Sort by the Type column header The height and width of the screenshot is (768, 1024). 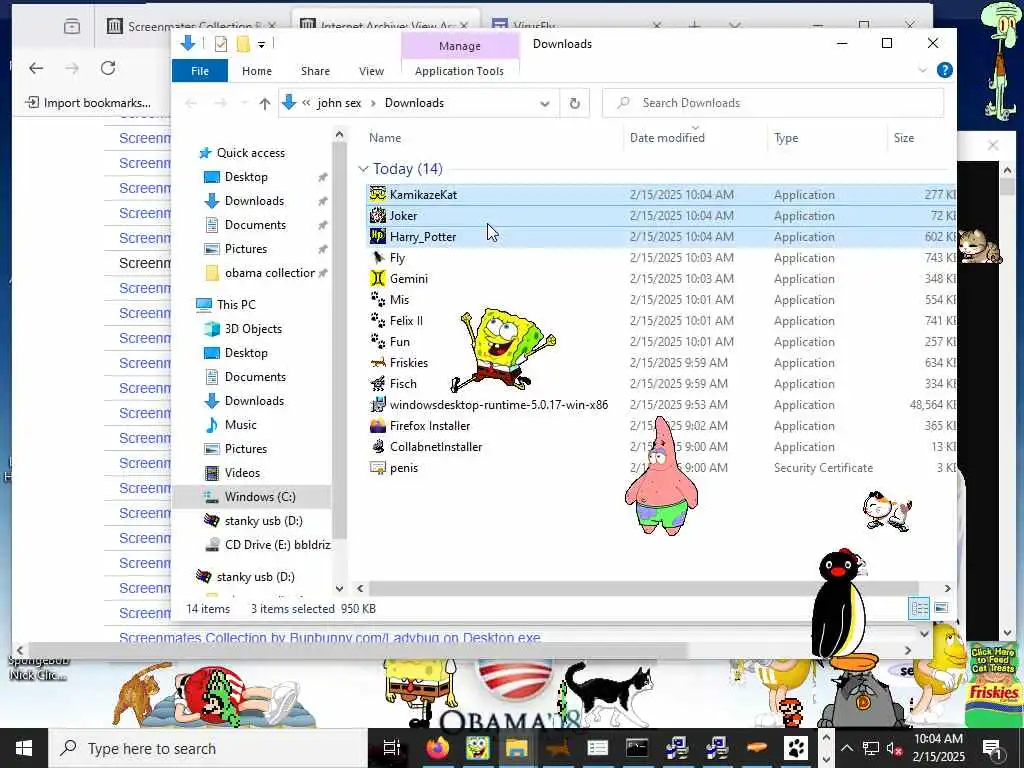click(786, 138)
